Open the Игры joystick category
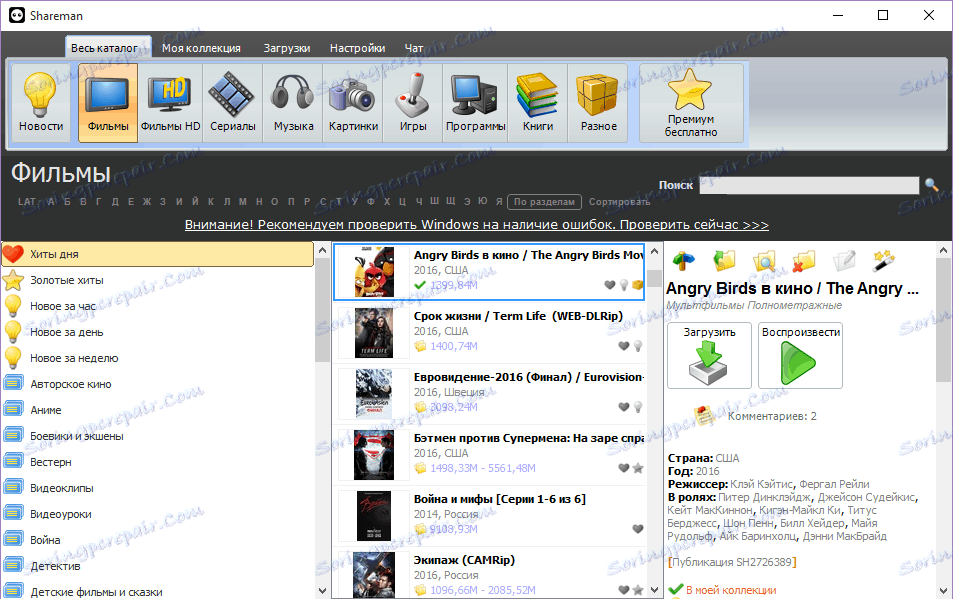 tap(413, 103)
